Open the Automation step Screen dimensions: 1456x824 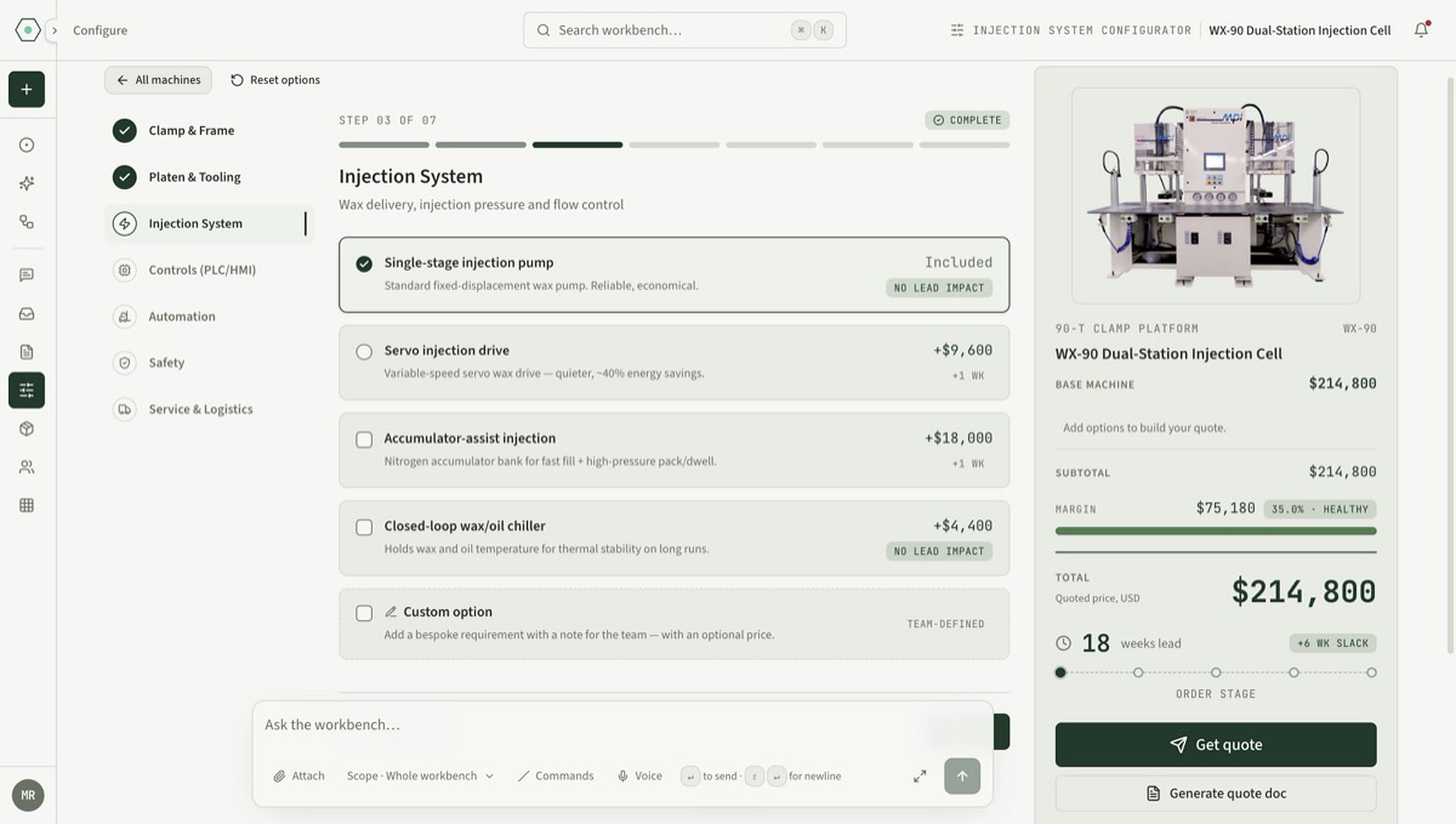pyautogui.click(x=209, y=316)
